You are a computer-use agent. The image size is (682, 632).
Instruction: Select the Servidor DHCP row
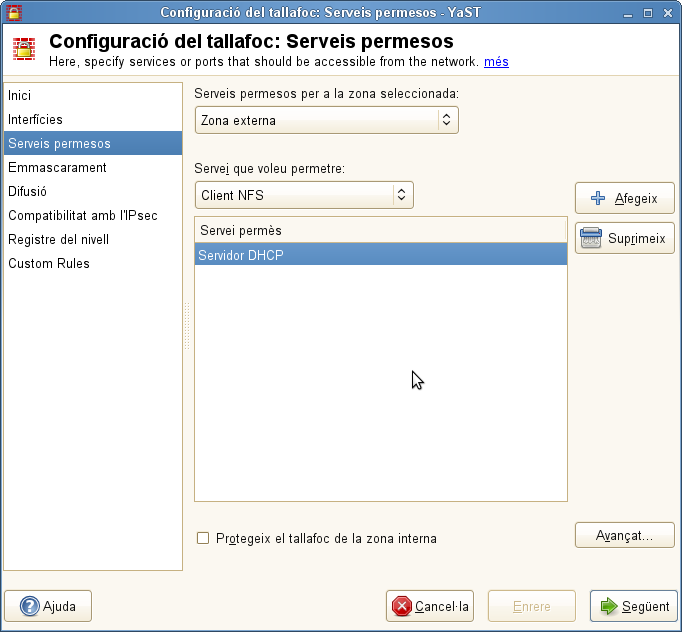click(380, 254)
